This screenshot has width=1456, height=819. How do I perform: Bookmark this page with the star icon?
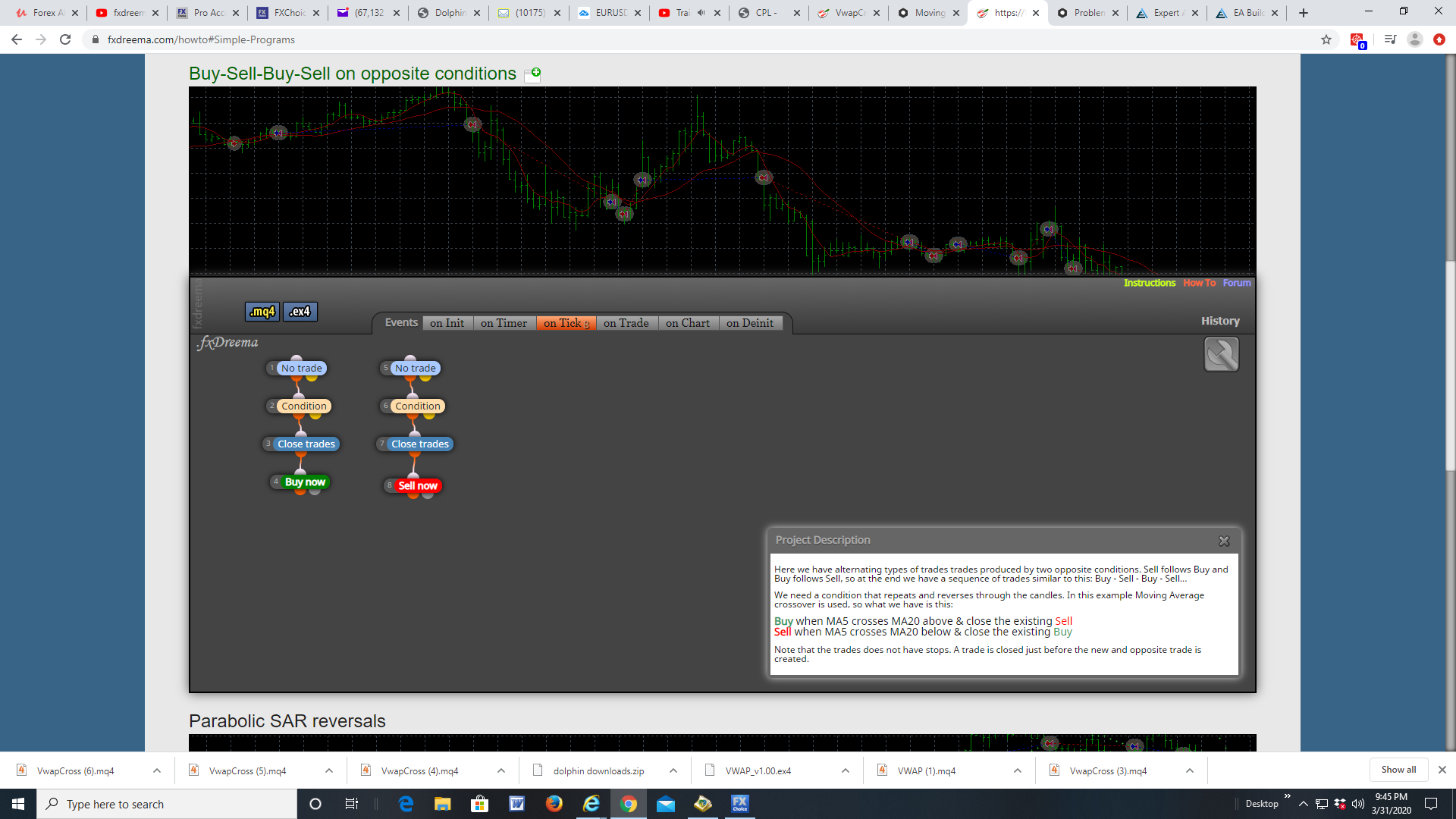(1326, 39)
